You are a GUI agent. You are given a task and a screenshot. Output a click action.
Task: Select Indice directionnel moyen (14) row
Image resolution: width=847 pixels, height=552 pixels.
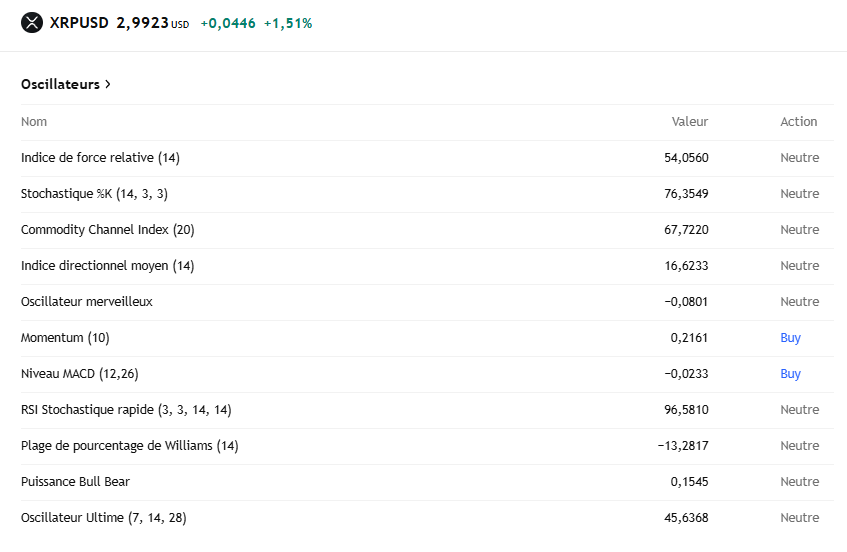[107, 266]
